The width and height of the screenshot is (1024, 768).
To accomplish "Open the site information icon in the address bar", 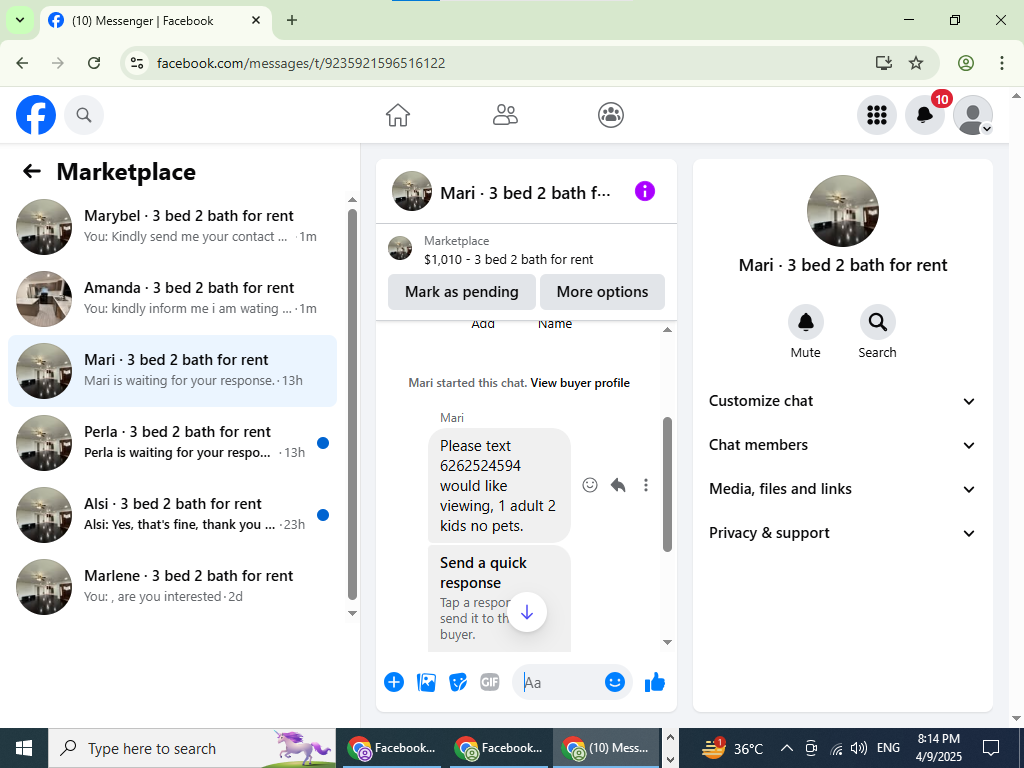I will pos(136,63).
